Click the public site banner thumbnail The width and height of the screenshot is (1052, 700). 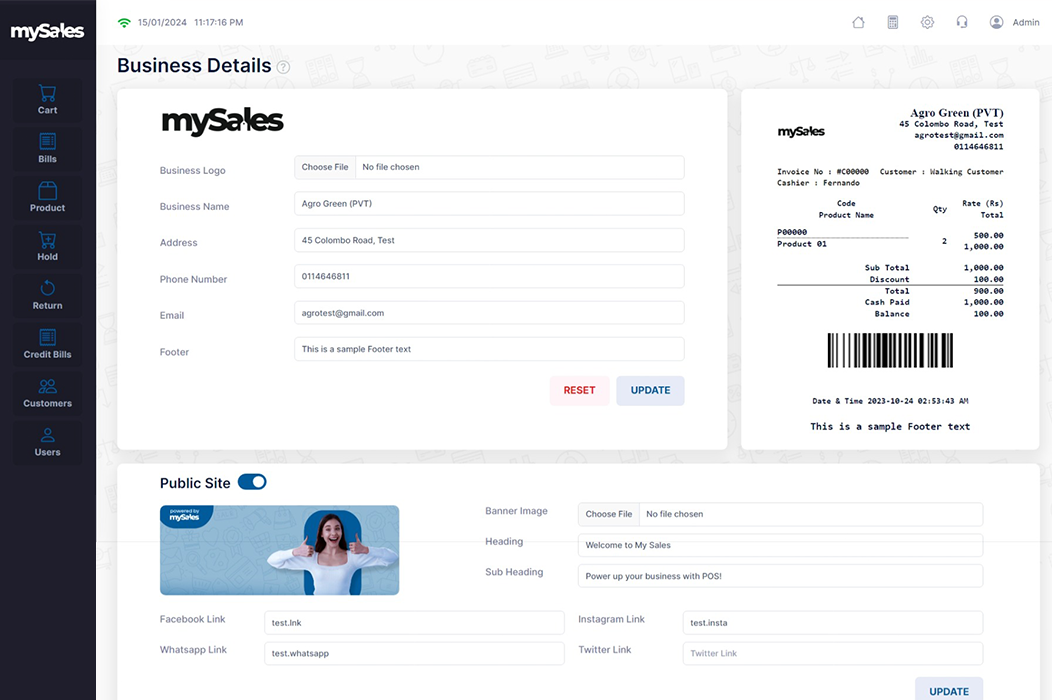click(279, 550)
